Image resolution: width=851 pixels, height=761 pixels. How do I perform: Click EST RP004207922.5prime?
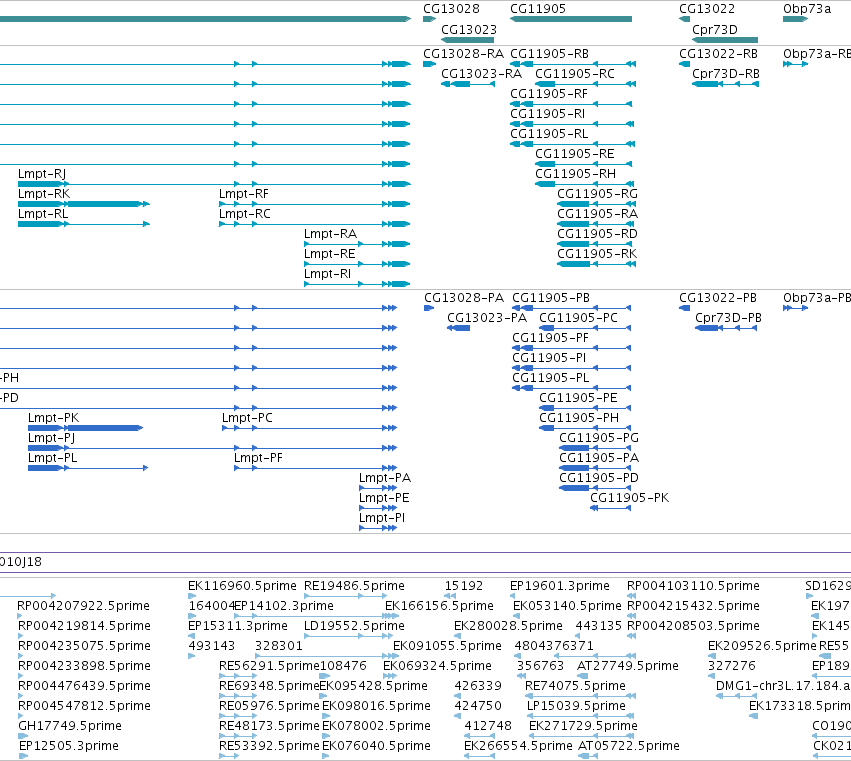coord(84,606)
